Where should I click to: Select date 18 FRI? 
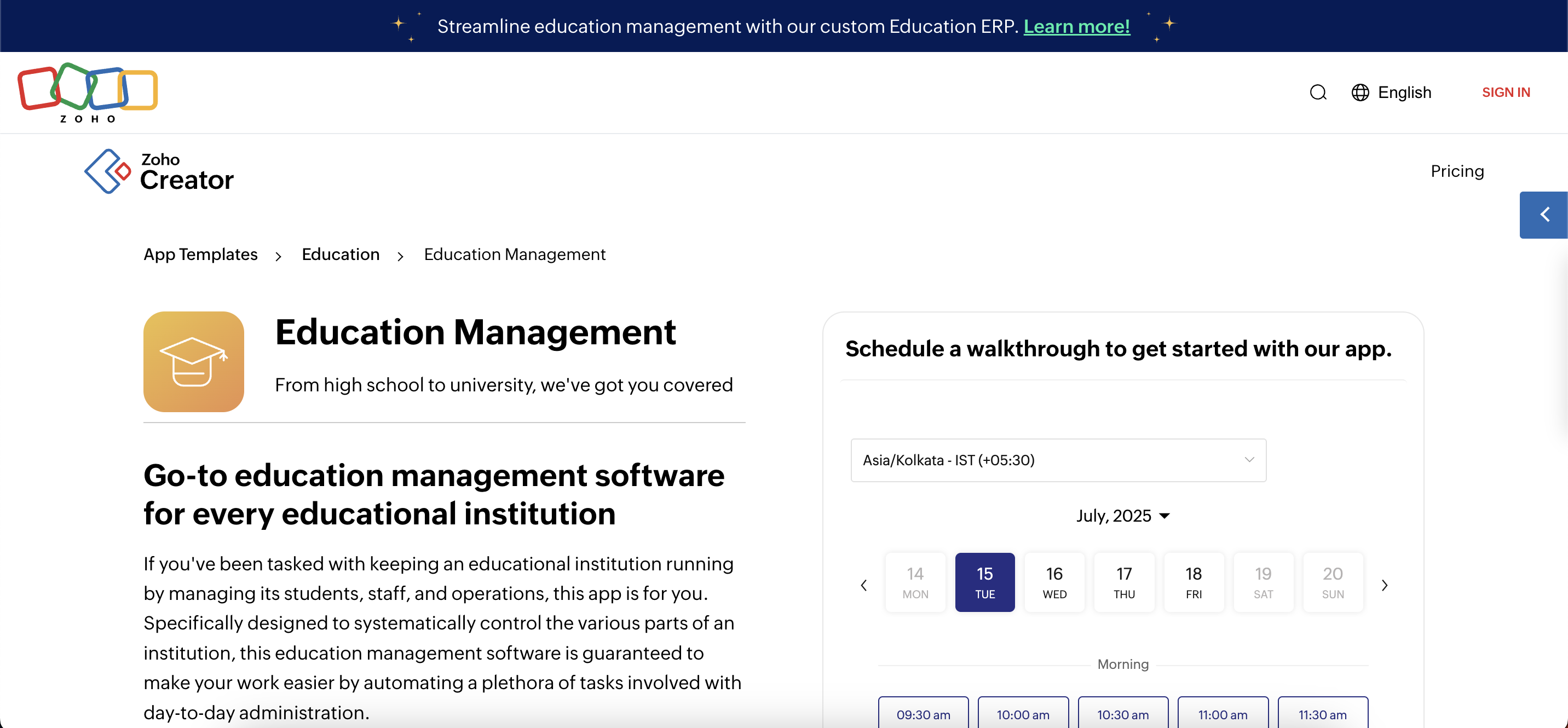click(1193, 582)
